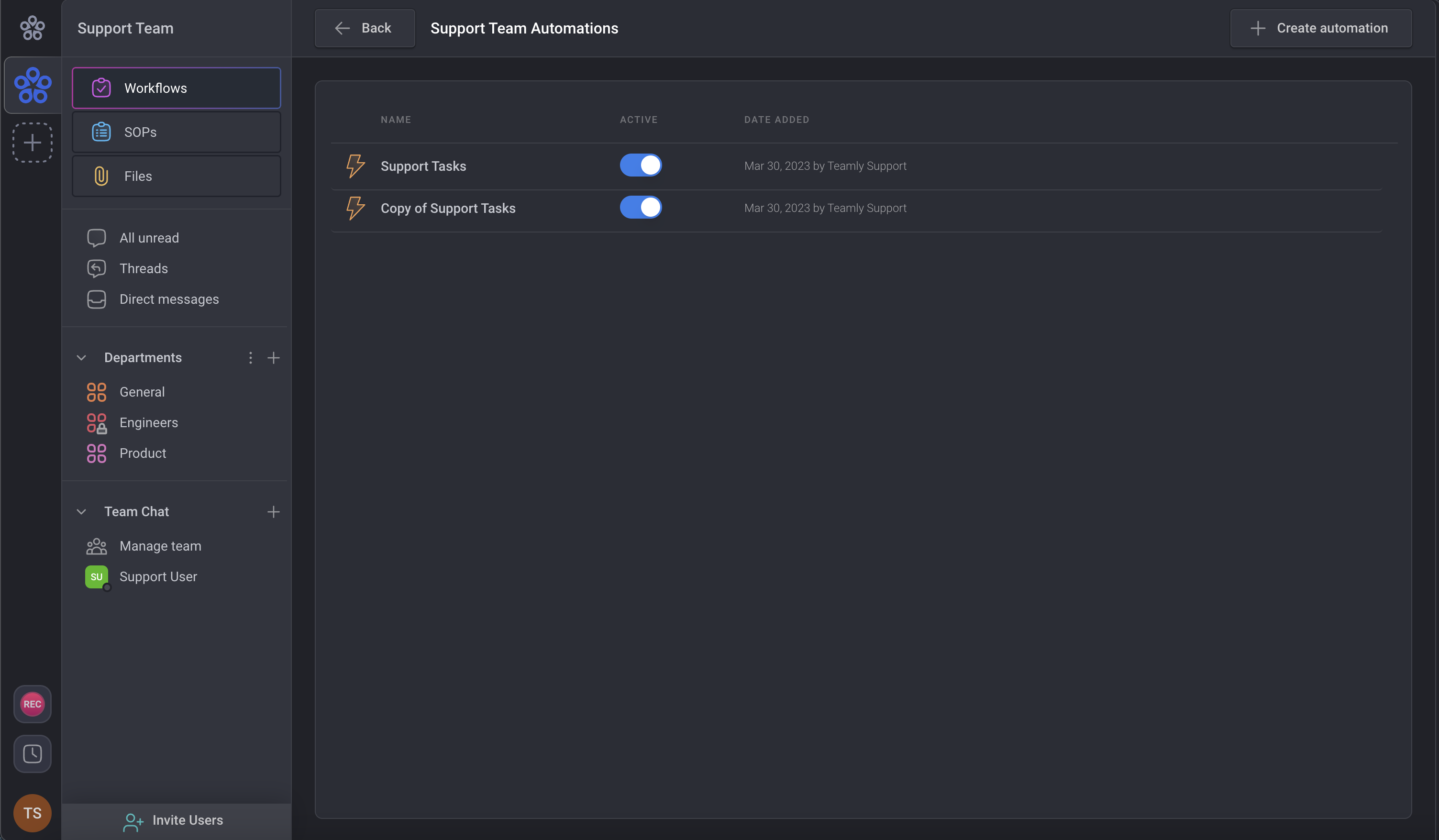Click the dashed add workspace plus icon

[32, 142]
